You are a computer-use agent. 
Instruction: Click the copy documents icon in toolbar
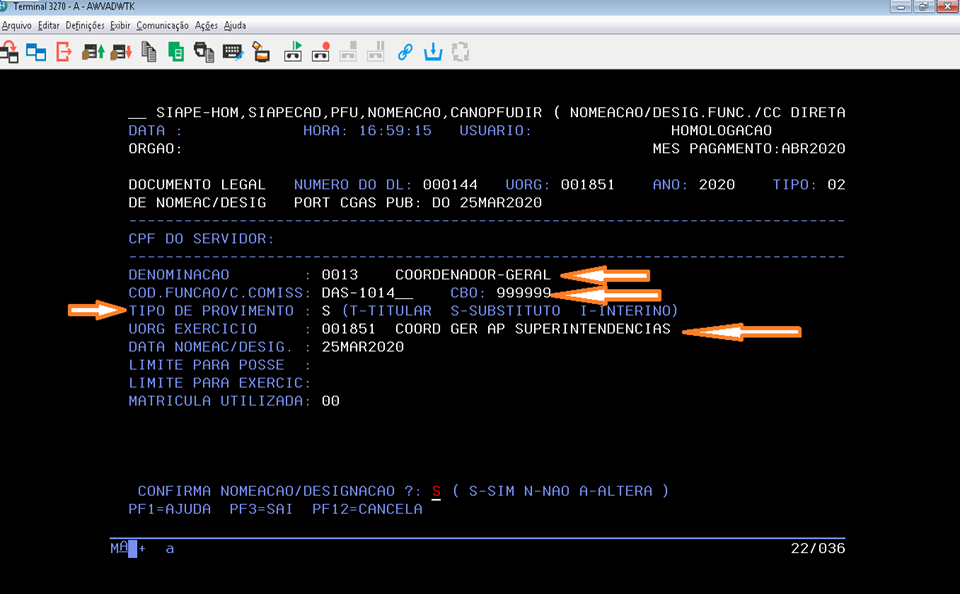tap(149, 51)
